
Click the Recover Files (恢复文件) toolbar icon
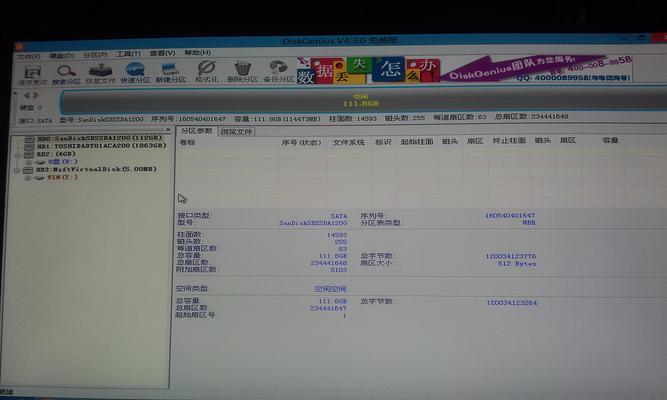(100, 70)
